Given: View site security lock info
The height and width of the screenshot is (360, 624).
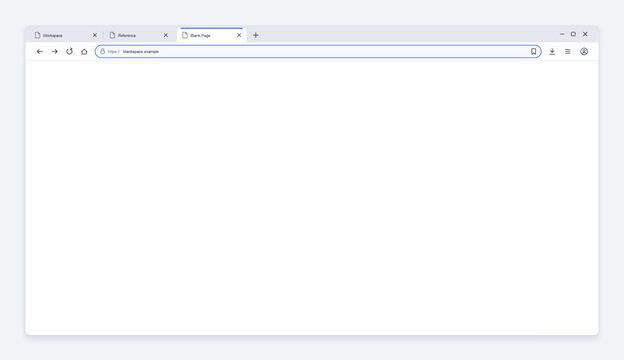Looking at the screenshot, I should (x=102, y=51).
